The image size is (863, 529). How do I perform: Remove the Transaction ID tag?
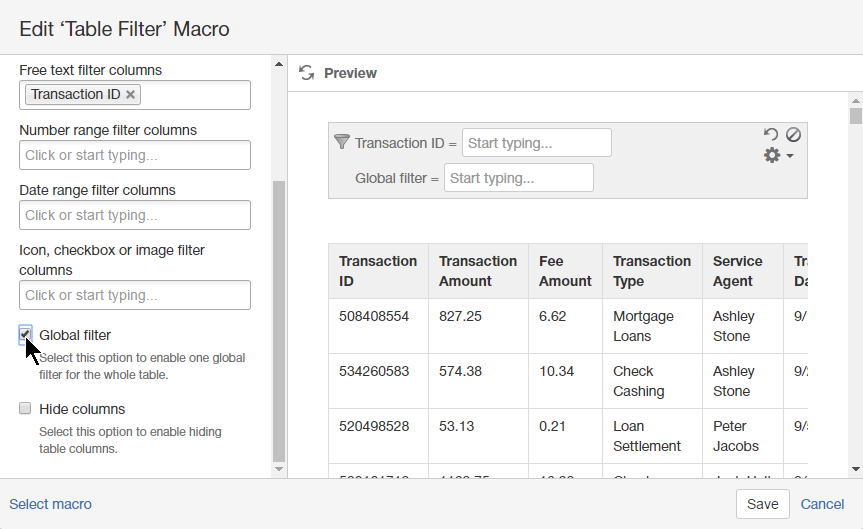(x=131, y=95)
